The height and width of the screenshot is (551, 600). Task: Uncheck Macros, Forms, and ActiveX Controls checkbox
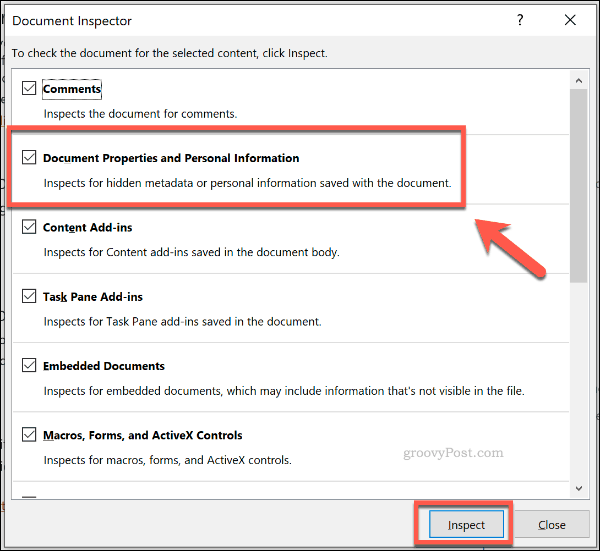tap(29, 434)
